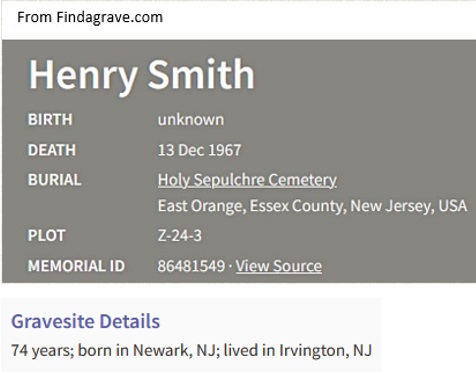Click the memorial ID number 86481549
Viewport: 476px width, 375px height.
click(x=191, y=266)
